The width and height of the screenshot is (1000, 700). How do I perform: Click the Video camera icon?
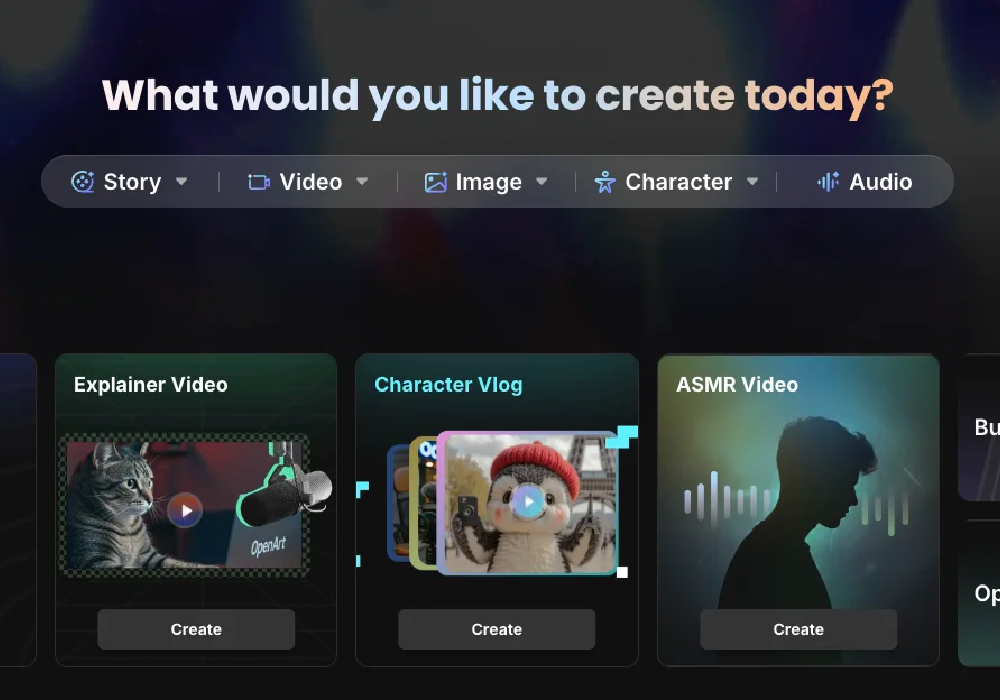pyautogui.click(x=258, y=182)
